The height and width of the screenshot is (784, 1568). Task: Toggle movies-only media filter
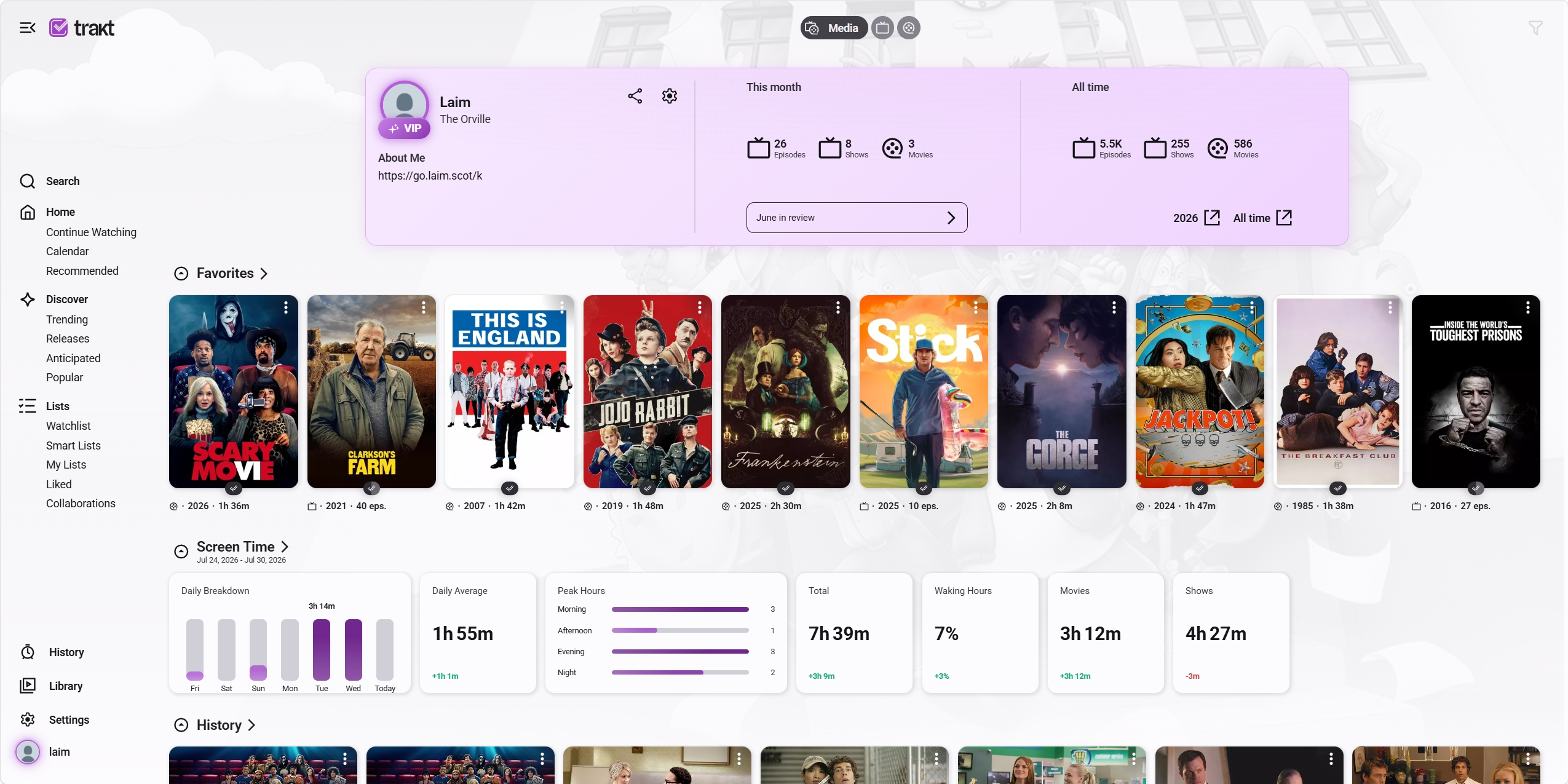[909, 28]
